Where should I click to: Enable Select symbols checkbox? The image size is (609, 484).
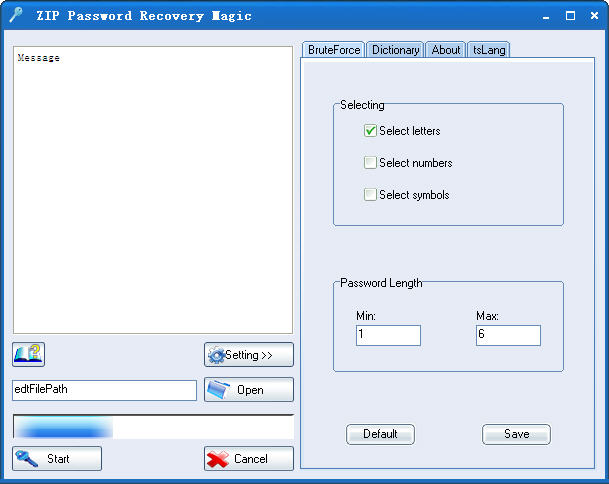point(370,194)
